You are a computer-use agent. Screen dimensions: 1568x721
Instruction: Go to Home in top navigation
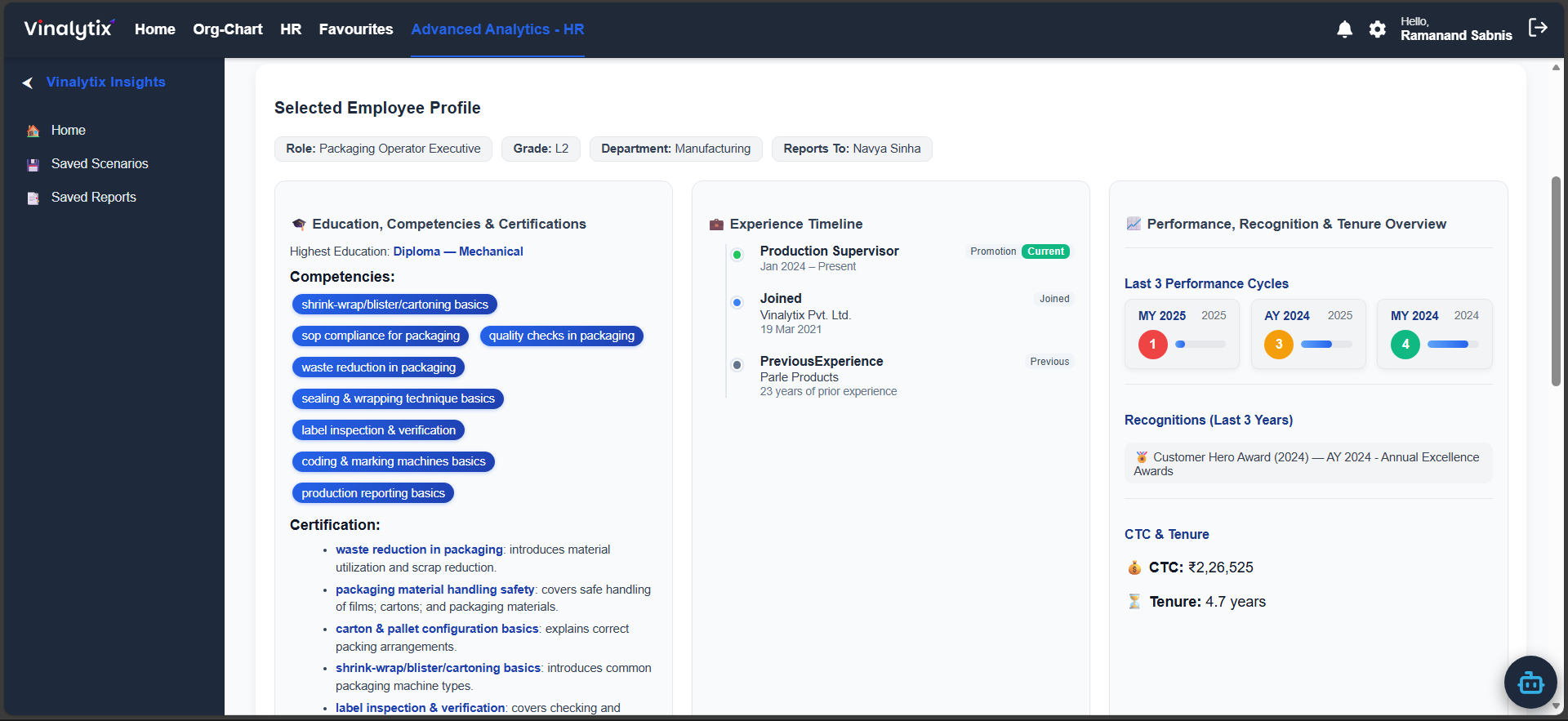click(x=155, y=29)
